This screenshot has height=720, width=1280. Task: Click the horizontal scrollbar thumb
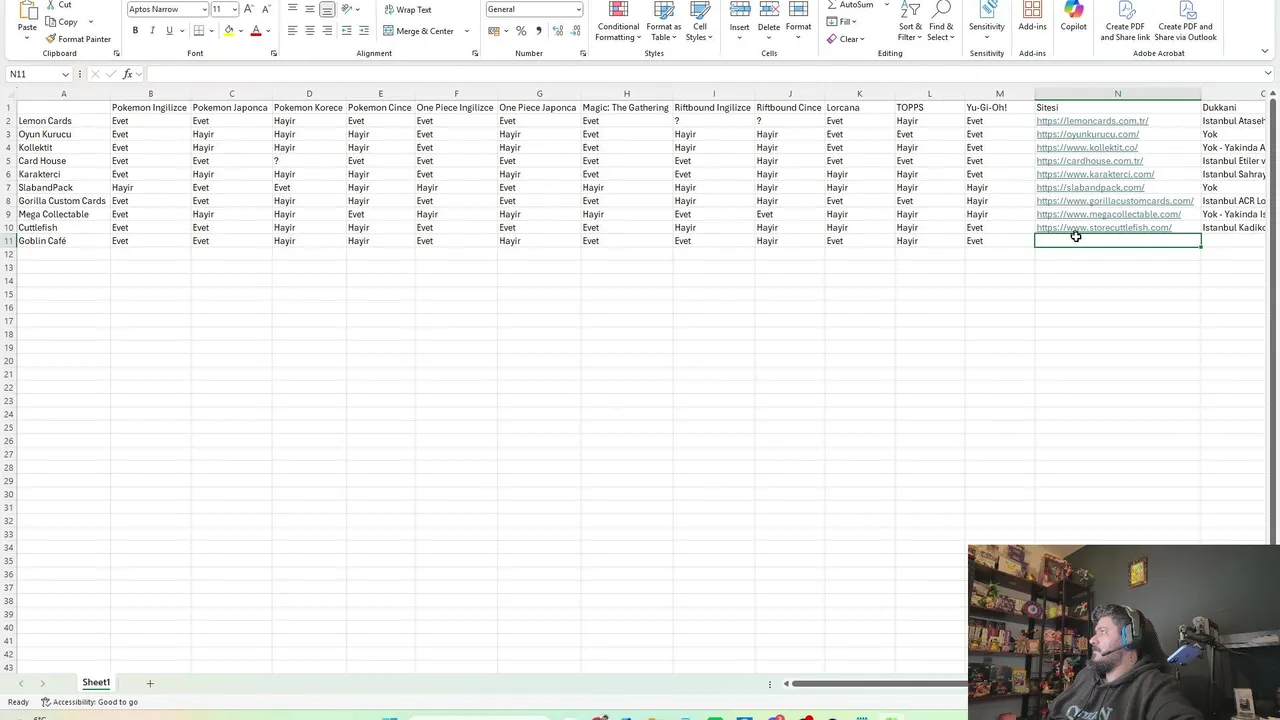coord(880,684)
